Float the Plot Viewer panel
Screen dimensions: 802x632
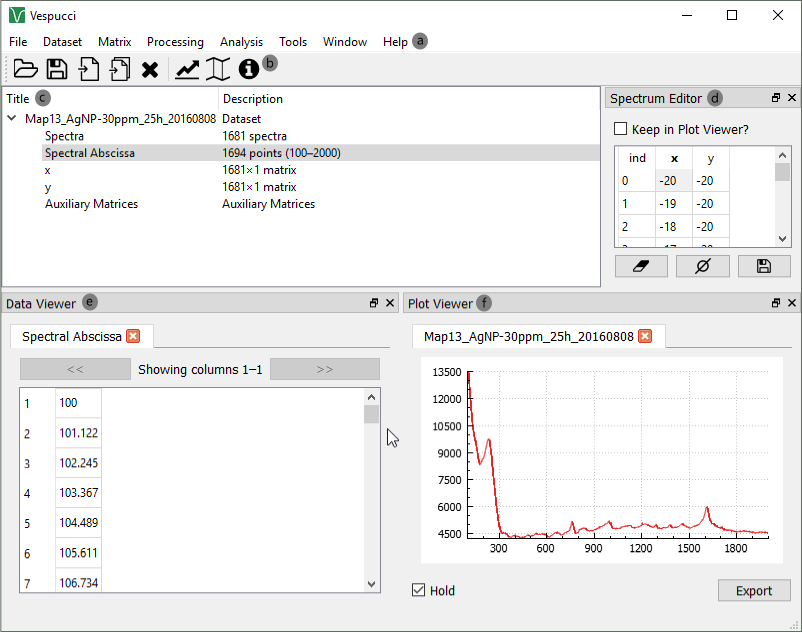tap(776, 303)
